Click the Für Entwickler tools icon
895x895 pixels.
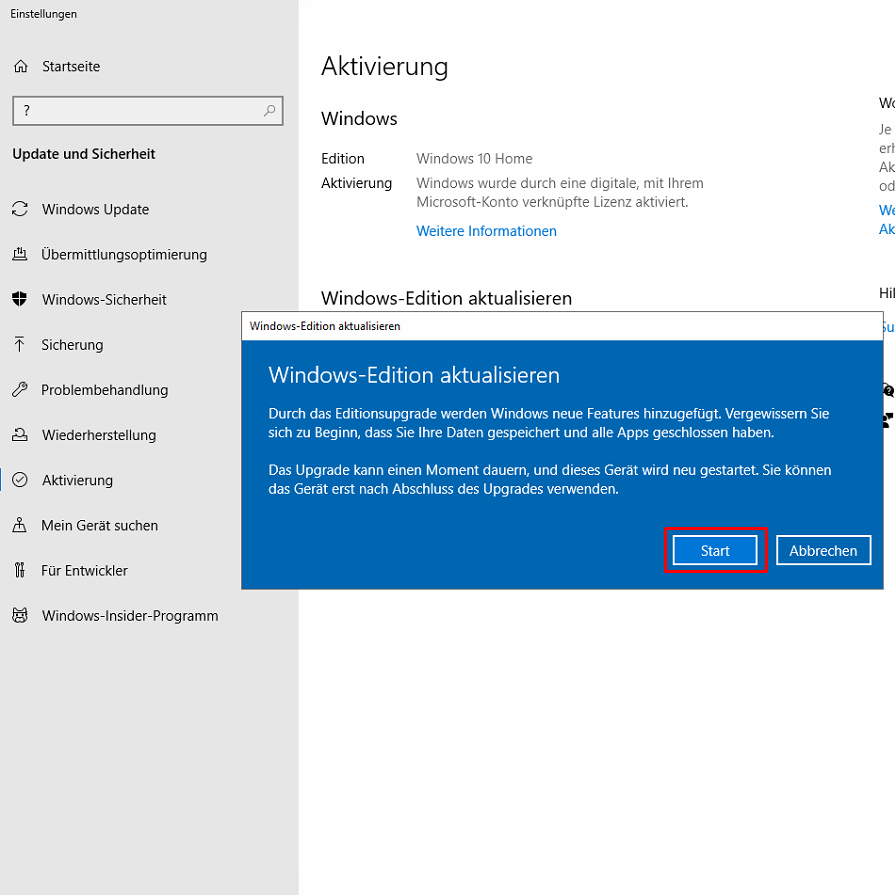(x=19, y=571)
